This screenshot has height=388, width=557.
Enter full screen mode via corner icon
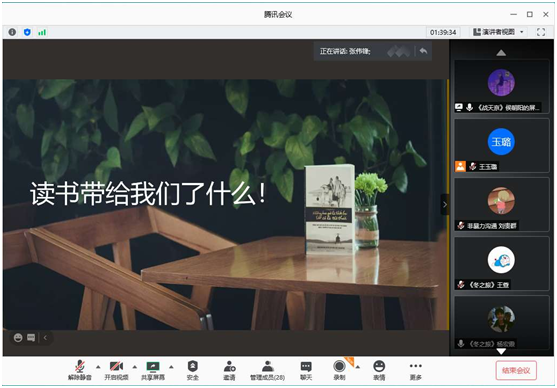tap(541, 32)
